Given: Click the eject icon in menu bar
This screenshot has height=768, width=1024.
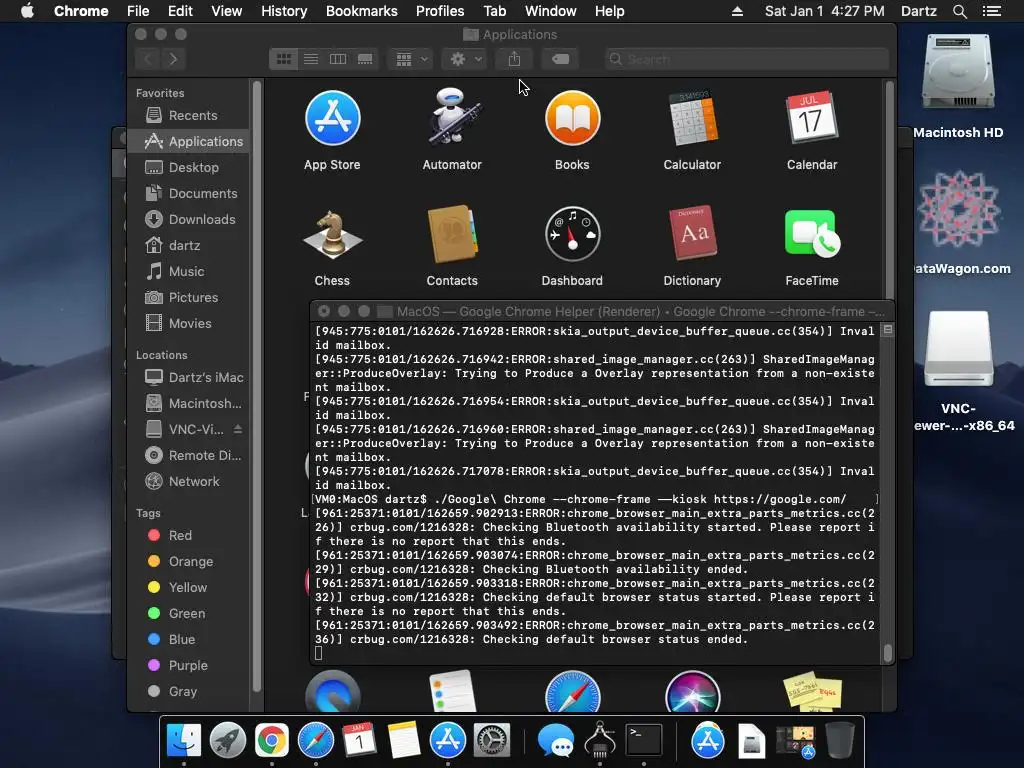Looking at the screenshot, I should click(737, 11).
